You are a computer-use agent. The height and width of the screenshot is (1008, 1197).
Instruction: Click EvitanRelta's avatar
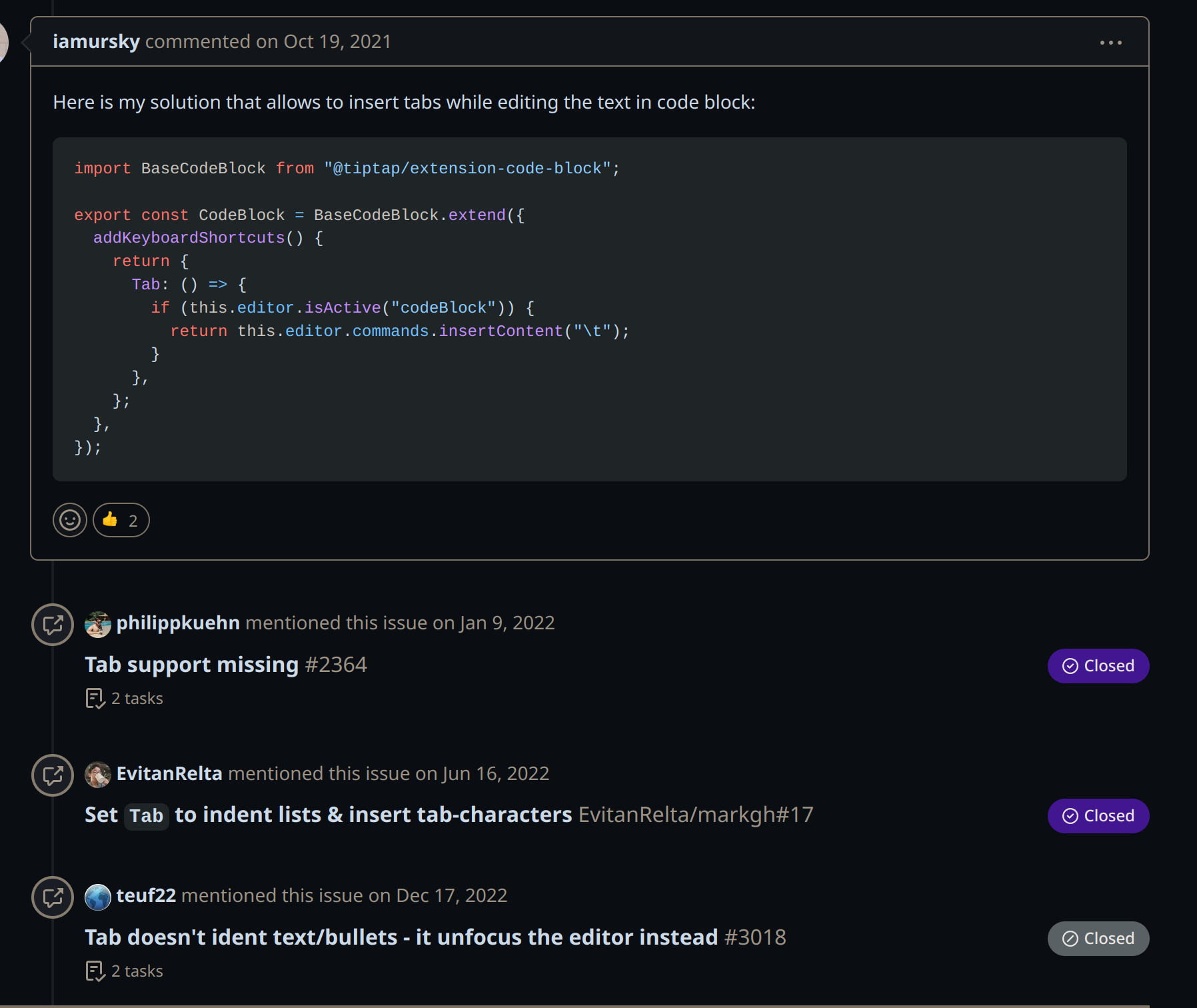tap(97, 775)
